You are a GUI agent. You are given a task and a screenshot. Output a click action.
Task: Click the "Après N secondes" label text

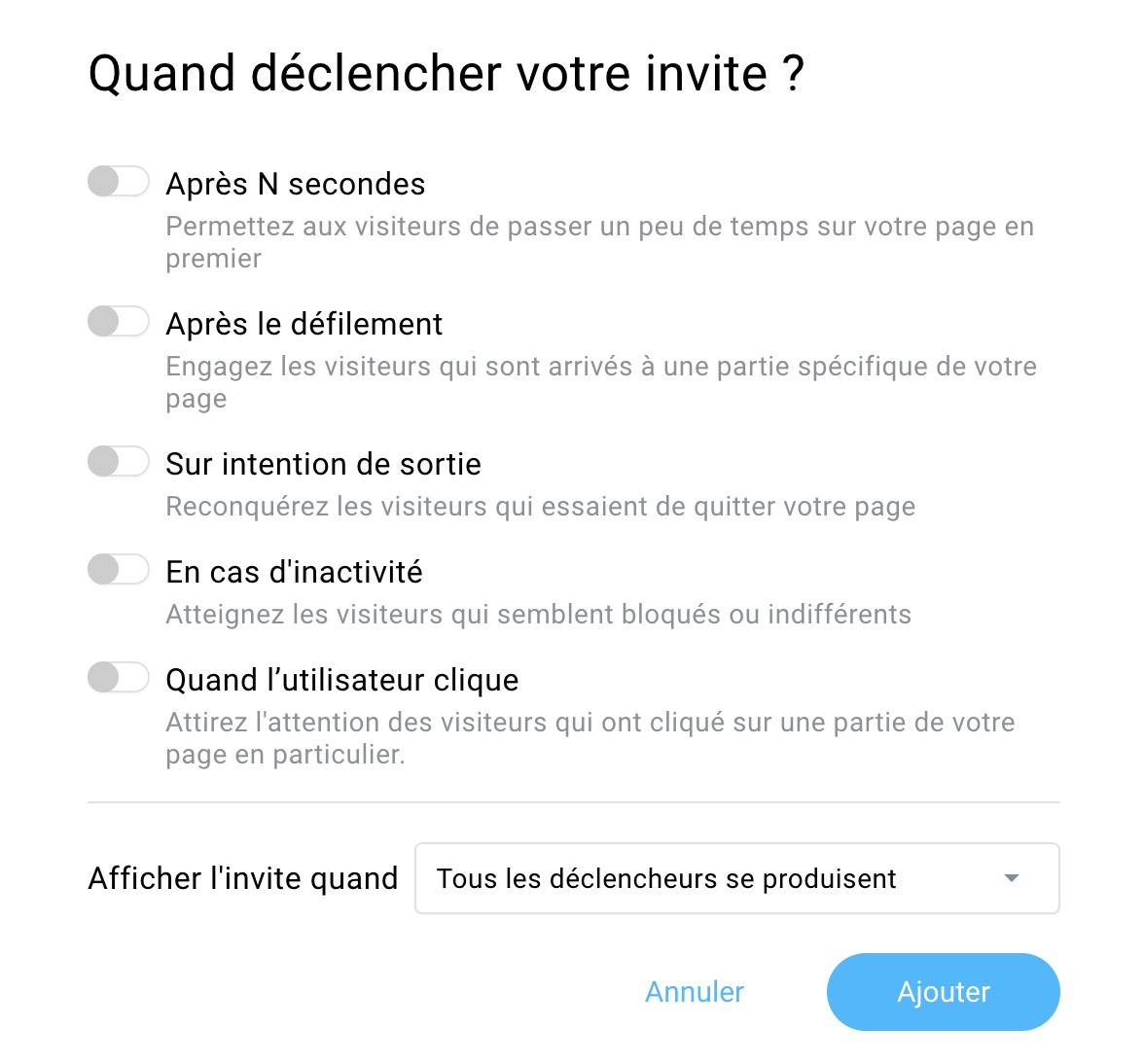click(x=296, y=184)
